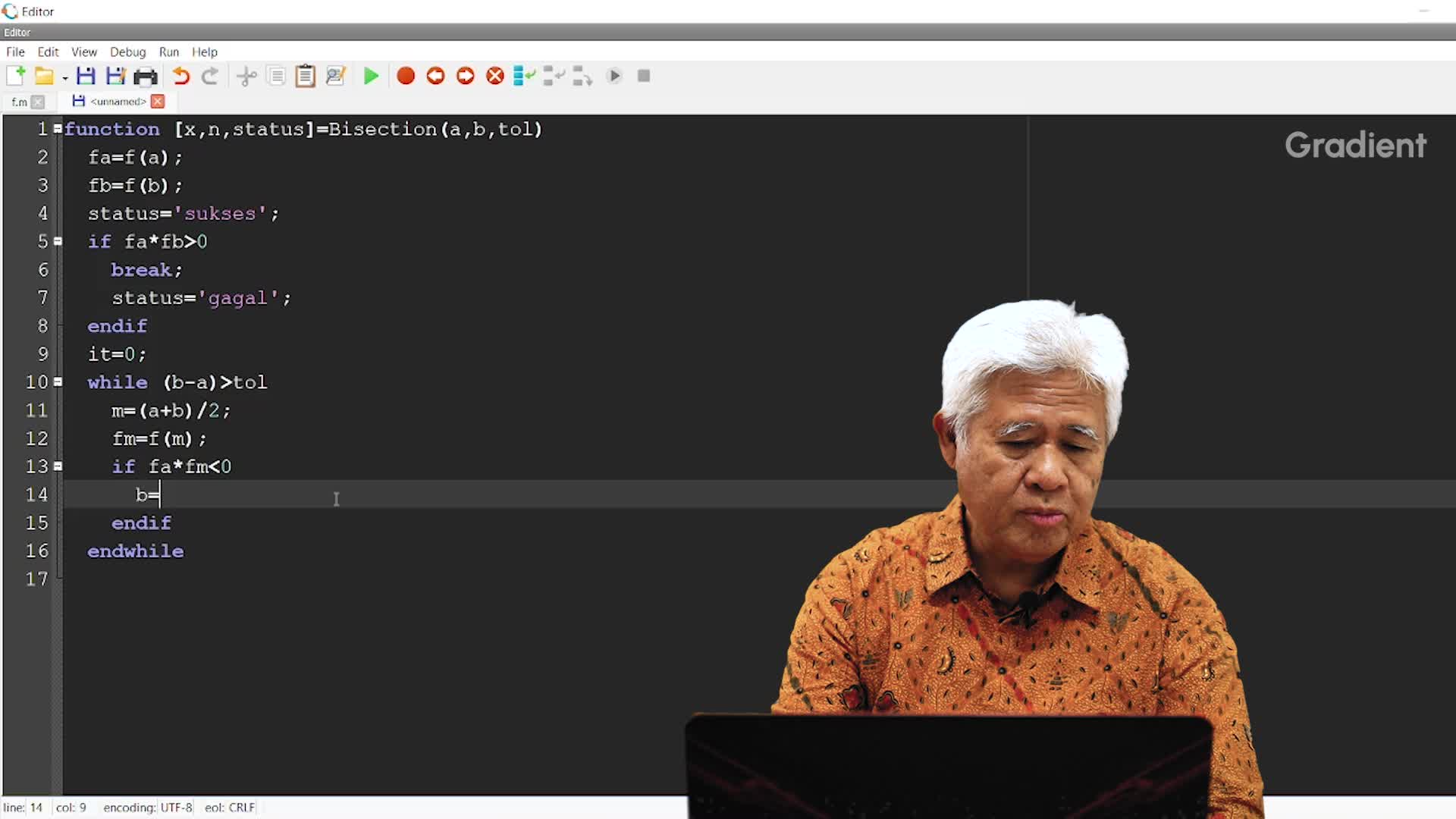Jump to the previous breakpoint
Screen dimensions: 1456x819
coord(435,76)
